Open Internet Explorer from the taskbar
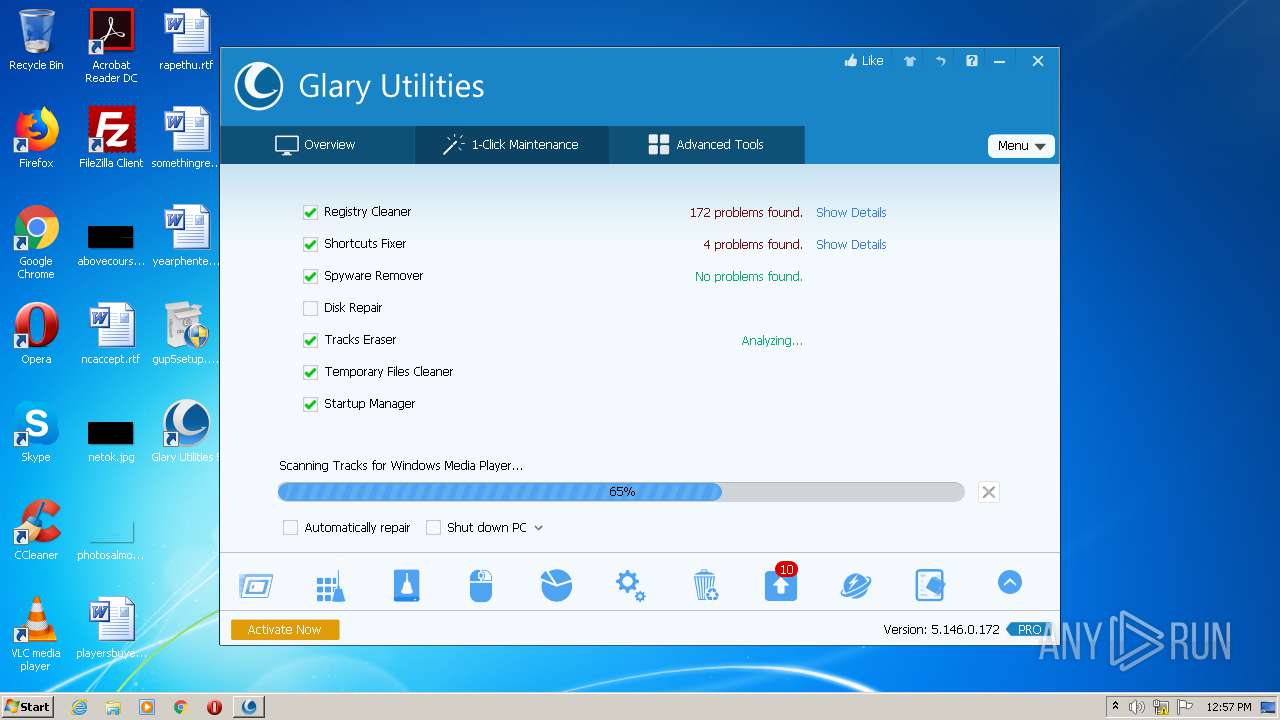The height and width of the screenshot is (720, 1280). 79,707
